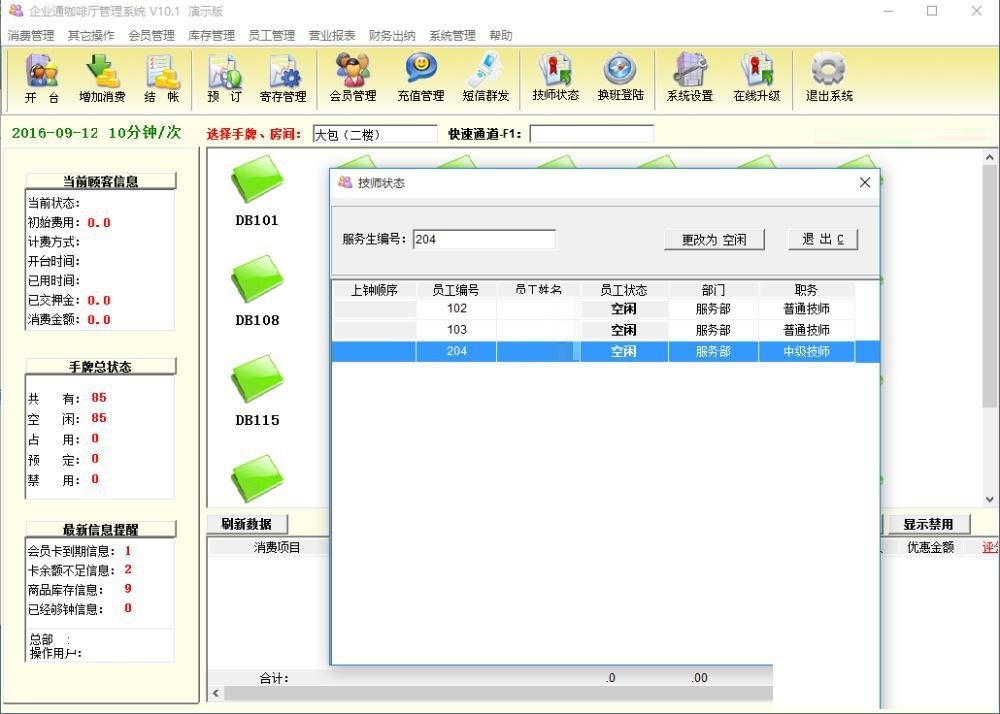Click 退出系统 gear icon
The width and height of the screenshot is (1000, 714).
click(829, 79)
